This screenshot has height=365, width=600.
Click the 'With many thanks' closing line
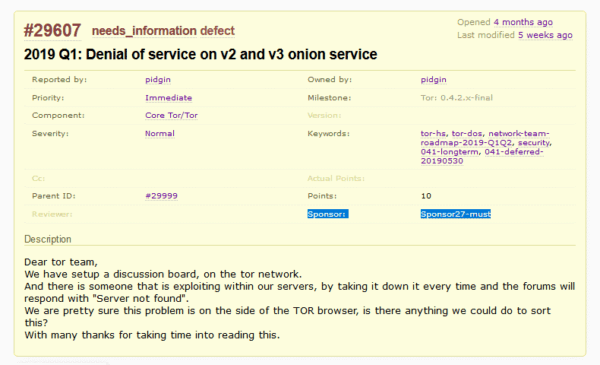pyautogui.click(x=152, y=335)
